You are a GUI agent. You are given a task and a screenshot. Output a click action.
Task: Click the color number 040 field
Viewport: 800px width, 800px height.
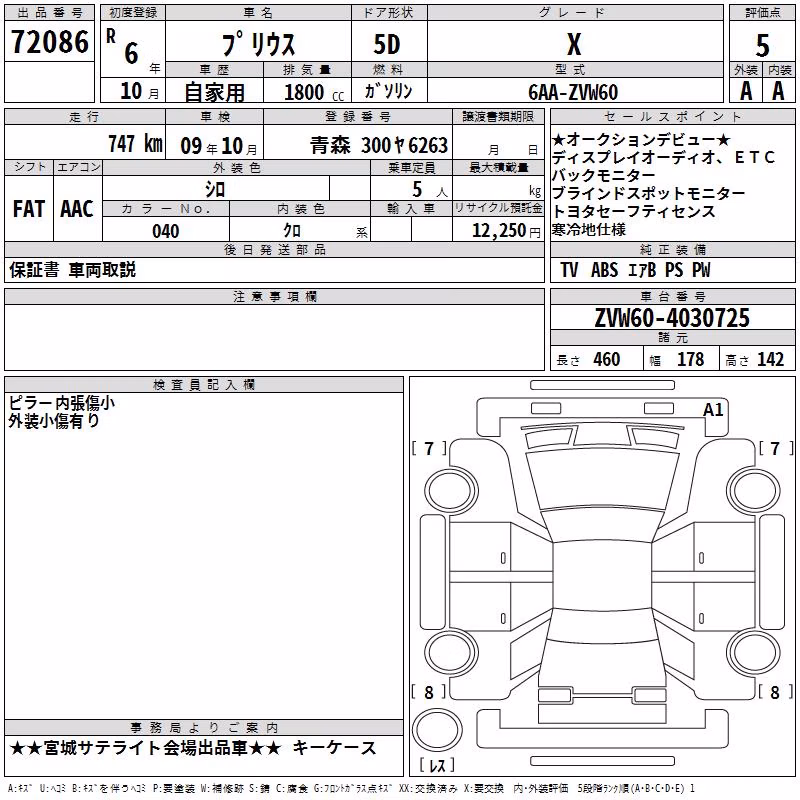click(x=166, y=231)
